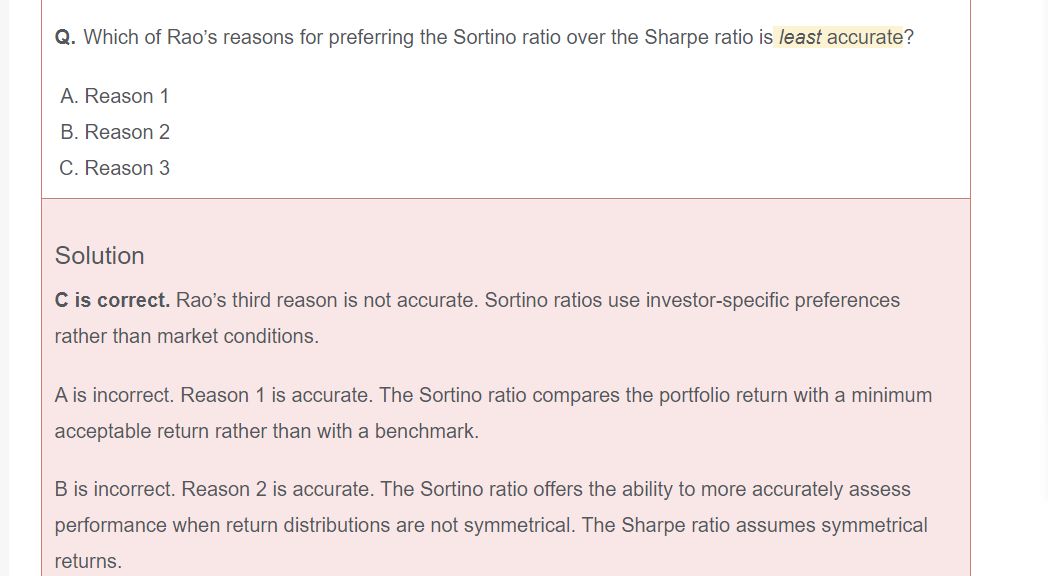Choose answer option B. Reason 2
Screen dimensions: 1048x576
(x=115, y=132)
